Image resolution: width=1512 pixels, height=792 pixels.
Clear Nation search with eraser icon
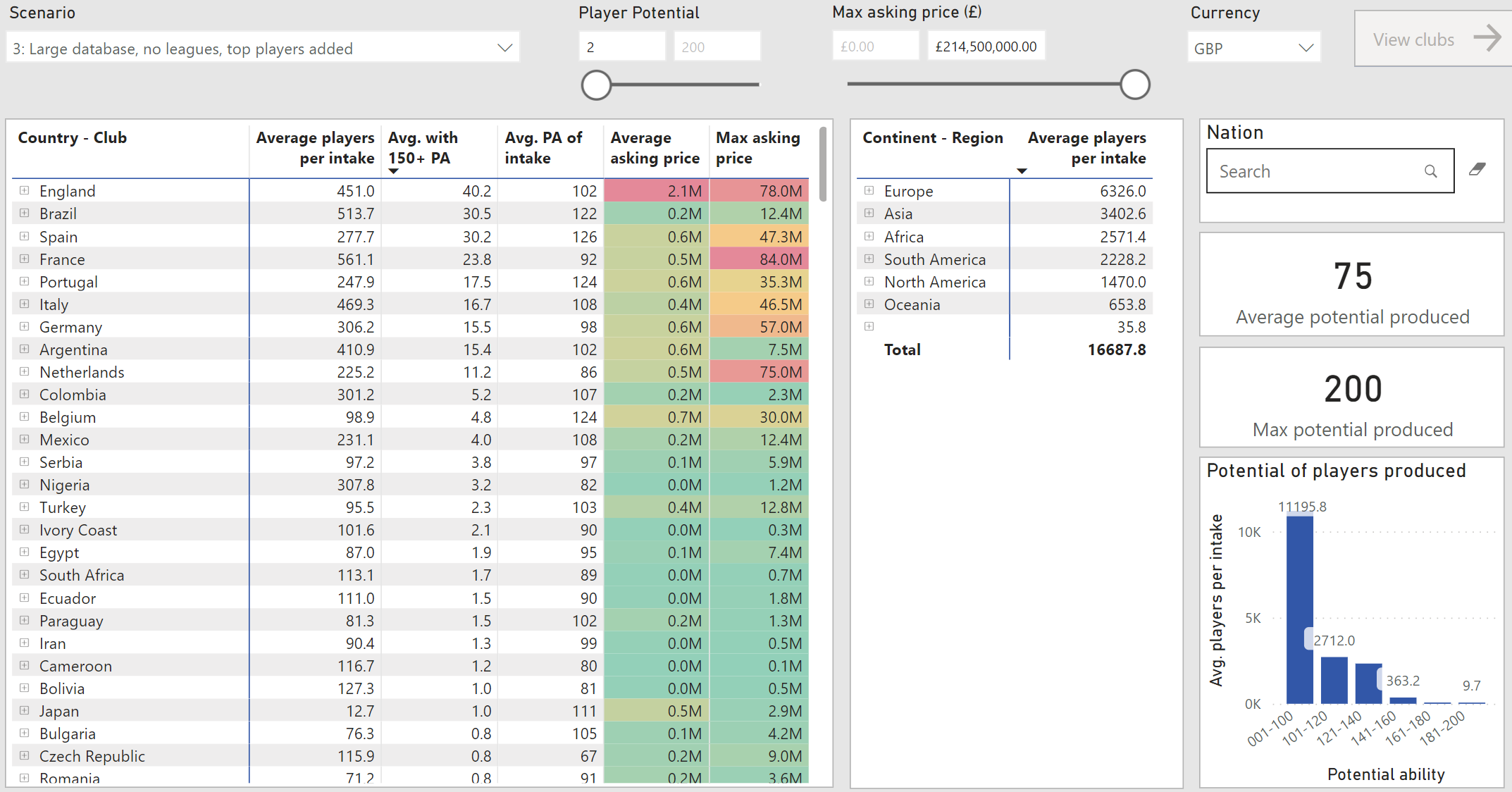(1477, 170)
